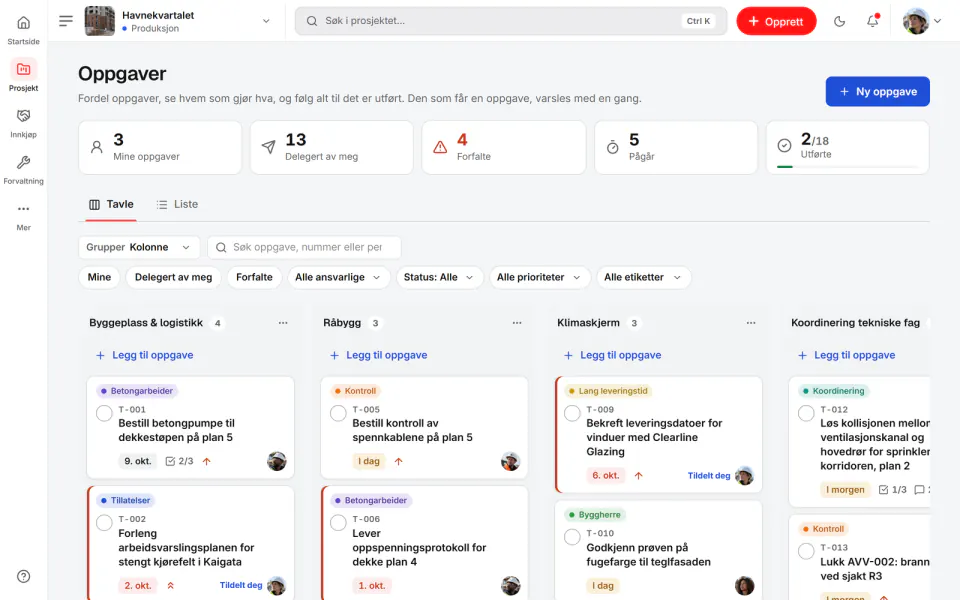Toggle dark mode moon icon
960x600 pixels.
point(839,21)
